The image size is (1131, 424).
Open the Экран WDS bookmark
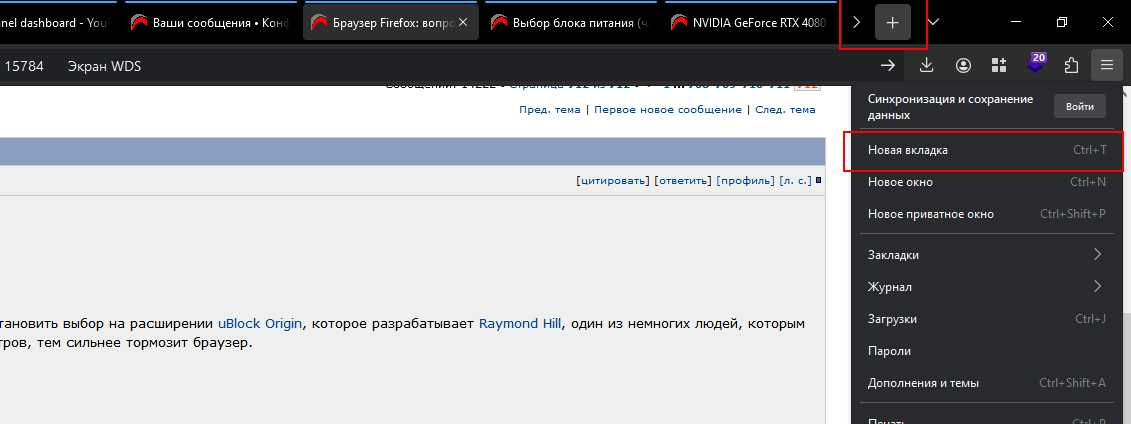pyautogui.click(x=103, y=66)
